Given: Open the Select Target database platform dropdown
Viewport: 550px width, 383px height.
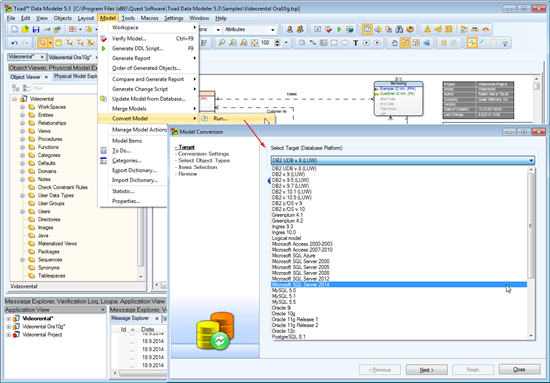Looking at the screenshot, I should tap(403, 160).
